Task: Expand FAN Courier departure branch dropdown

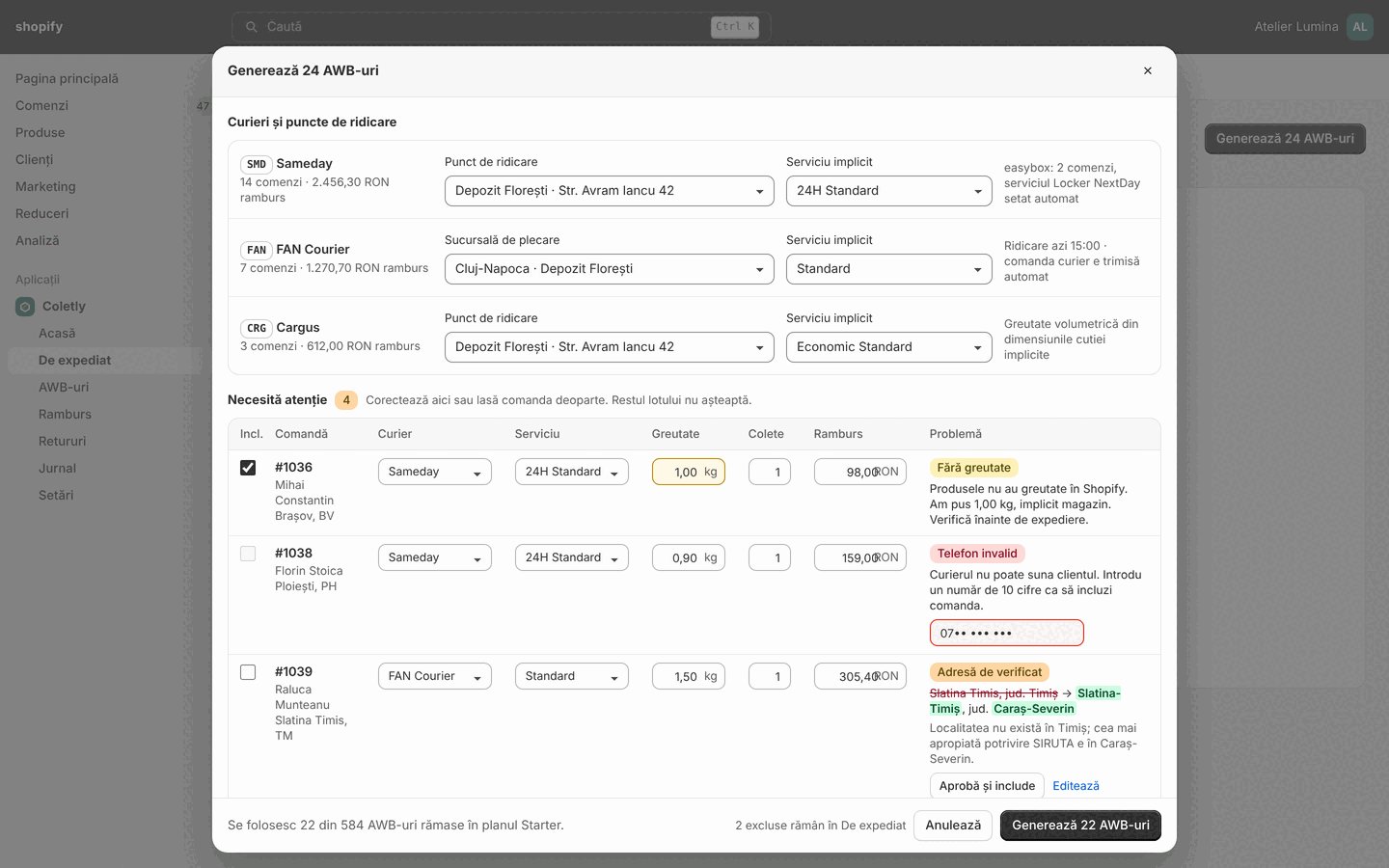Action: (x=610, y=269)
